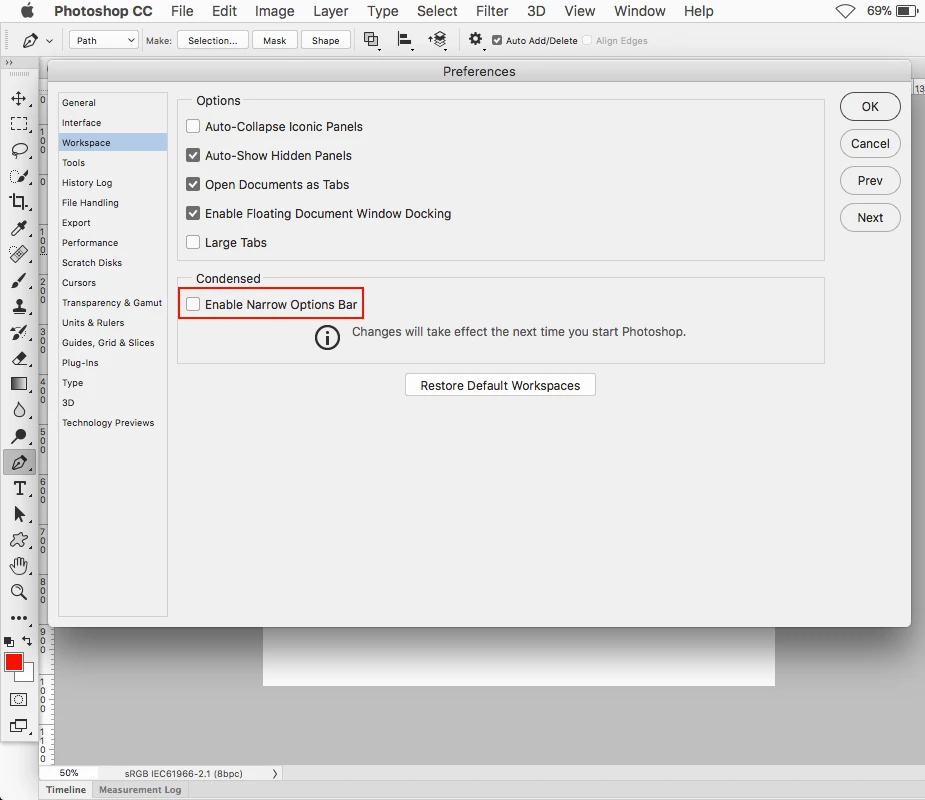
Task: Change the screen mode
Action: (19, 726)
